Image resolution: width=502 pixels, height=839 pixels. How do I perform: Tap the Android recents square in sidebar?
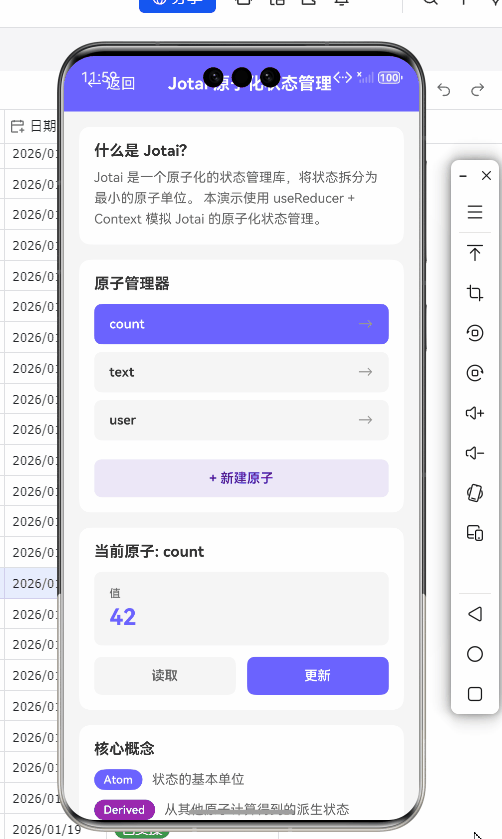[475, 694]
